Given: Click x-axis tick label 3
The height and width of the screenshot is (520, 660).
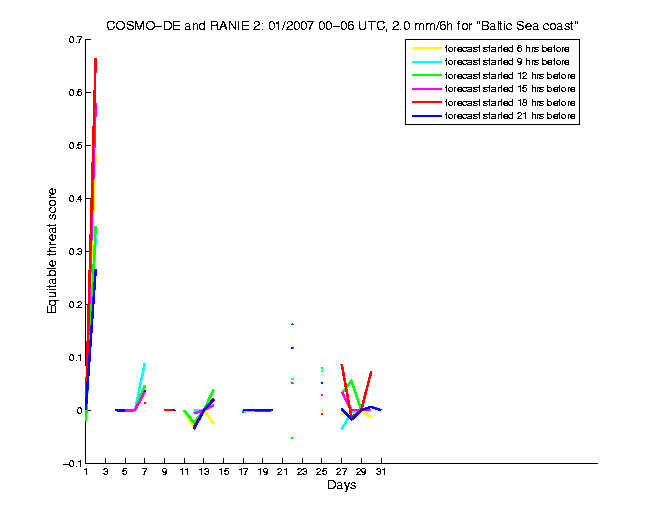Looking at the screenshot, I should click(105, 472).
